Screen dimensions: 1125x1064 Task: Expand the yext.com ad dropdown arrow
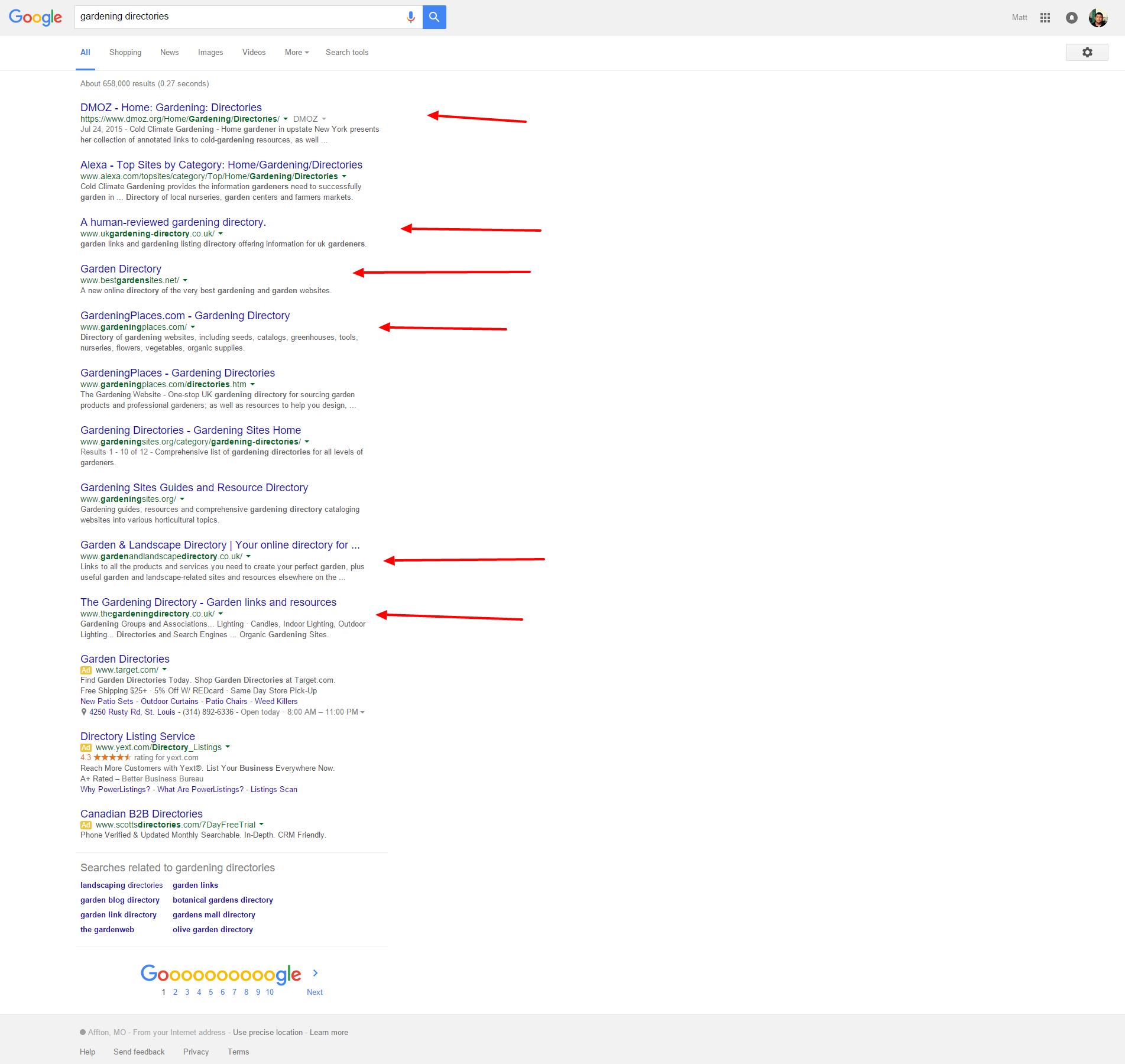(228, 747)
